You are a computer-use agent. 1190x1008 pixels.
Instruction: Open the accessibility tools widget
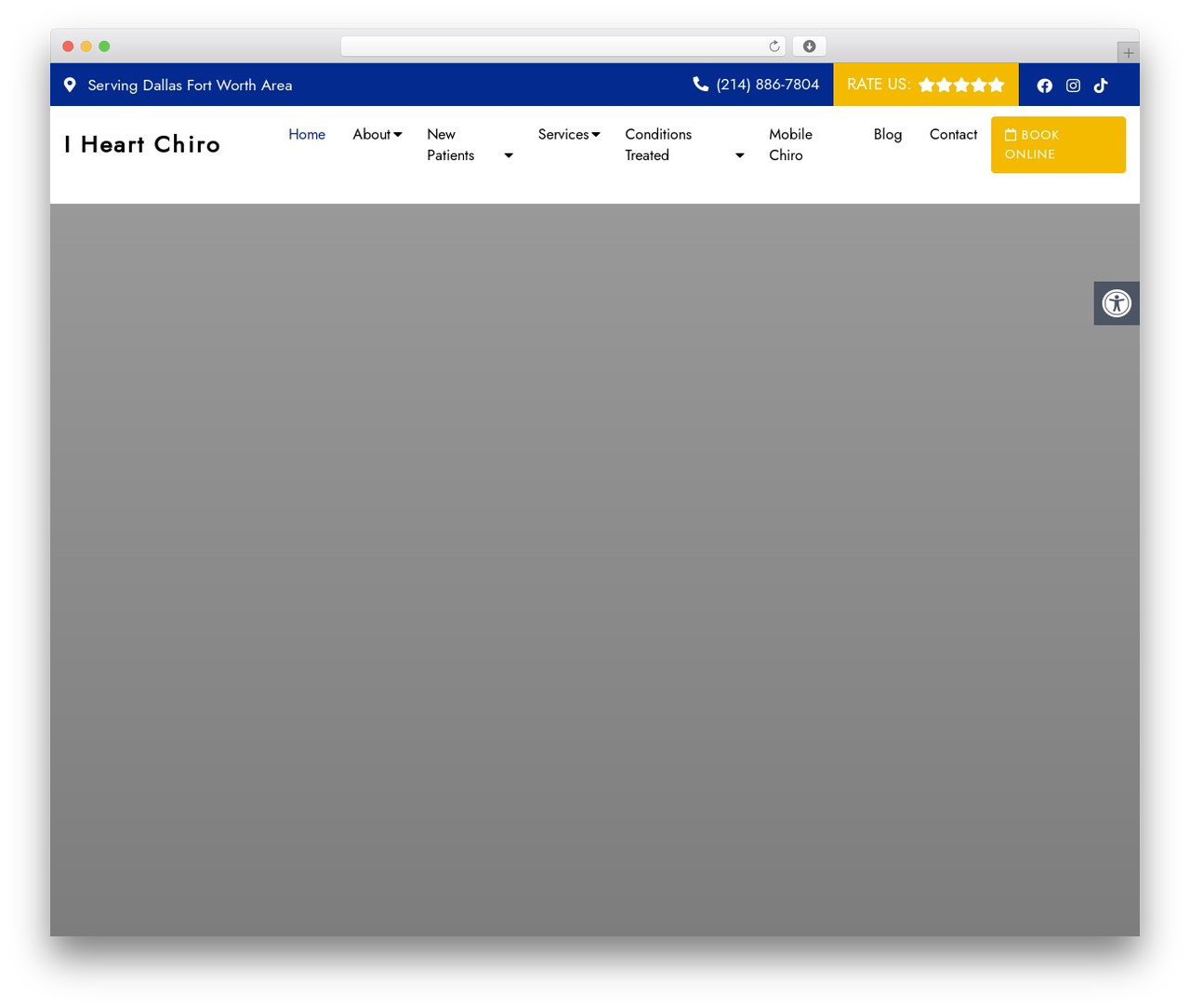1117,303
